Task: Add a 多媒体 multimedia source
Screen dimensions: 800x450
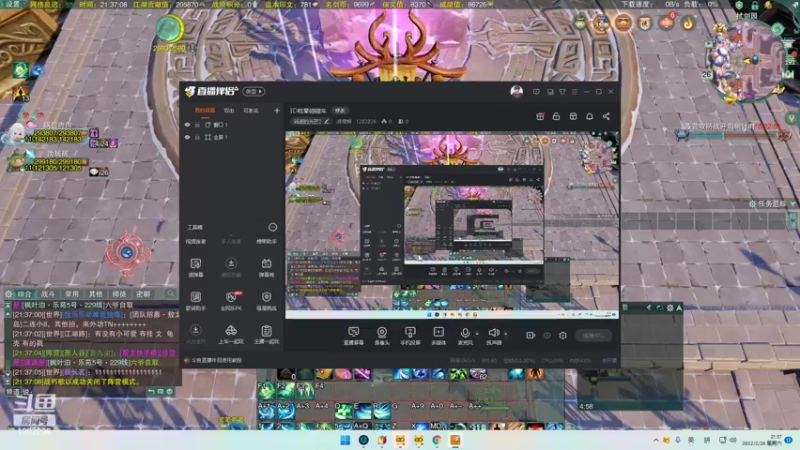Action: coord(438,336)
